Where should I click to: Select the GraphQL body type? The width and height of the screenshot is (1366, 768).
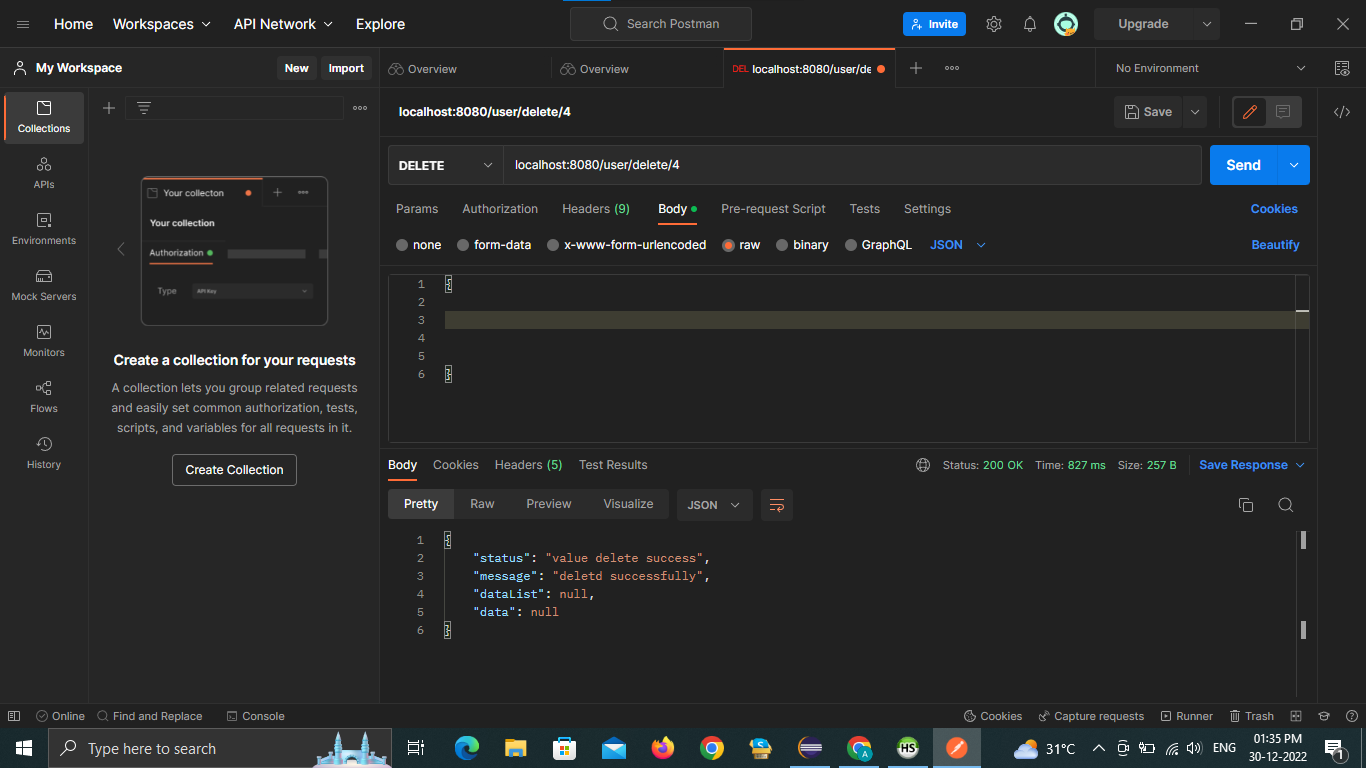click(x=878, y=245)
